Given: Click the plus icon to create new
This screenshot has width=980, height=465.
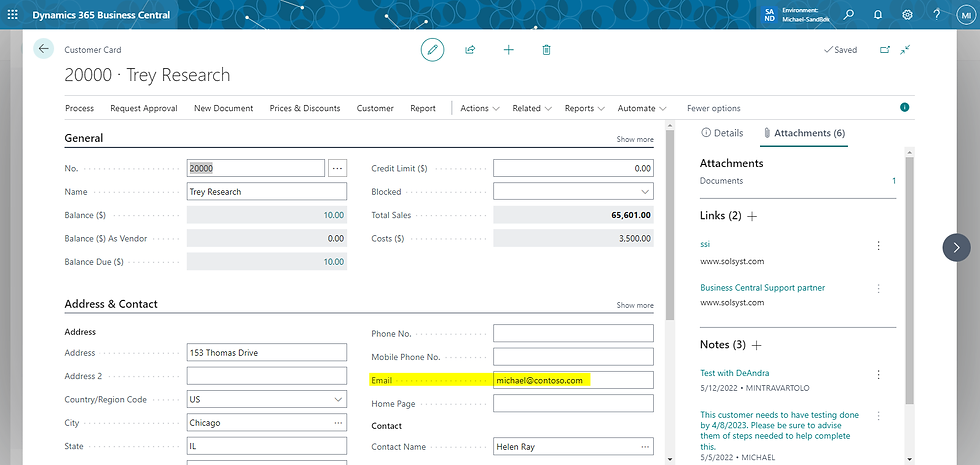Looking at the screenshot, I should [508, 49].
